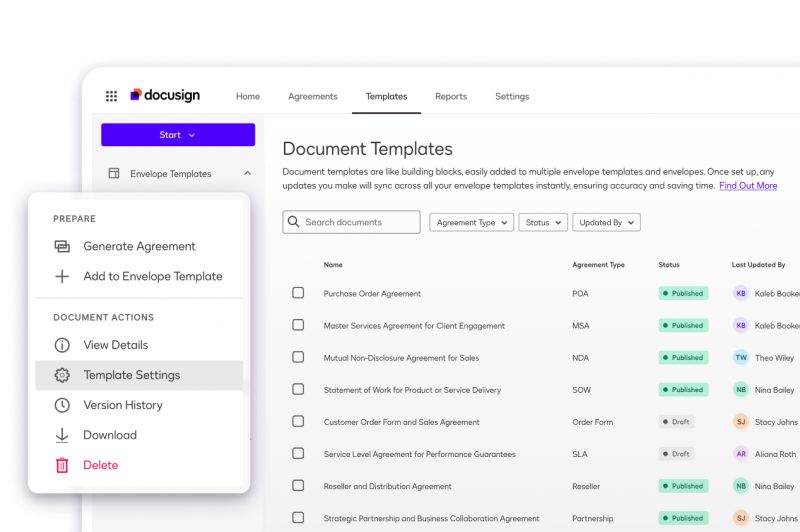Screen dimensions: 800x532
Task: Select Template Settings menu entry
Action: (139, 375)
